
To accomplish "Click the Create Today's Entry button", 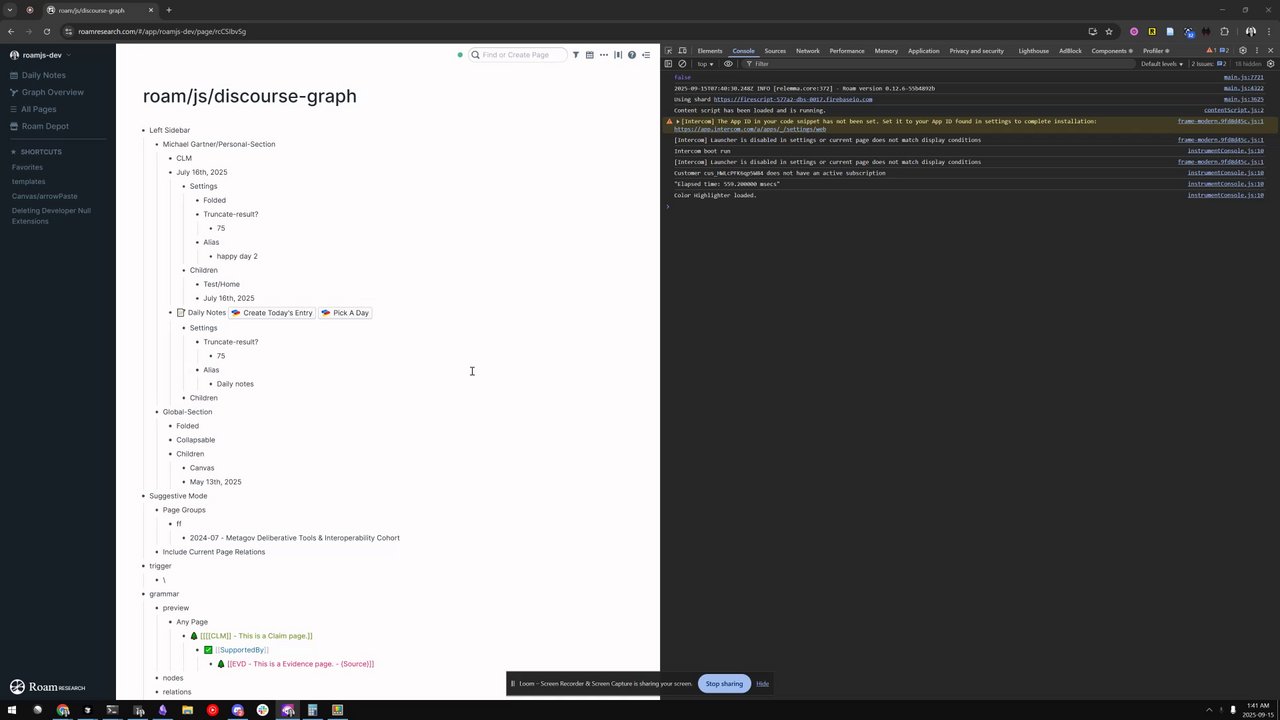I will click(x=272, y=313).
